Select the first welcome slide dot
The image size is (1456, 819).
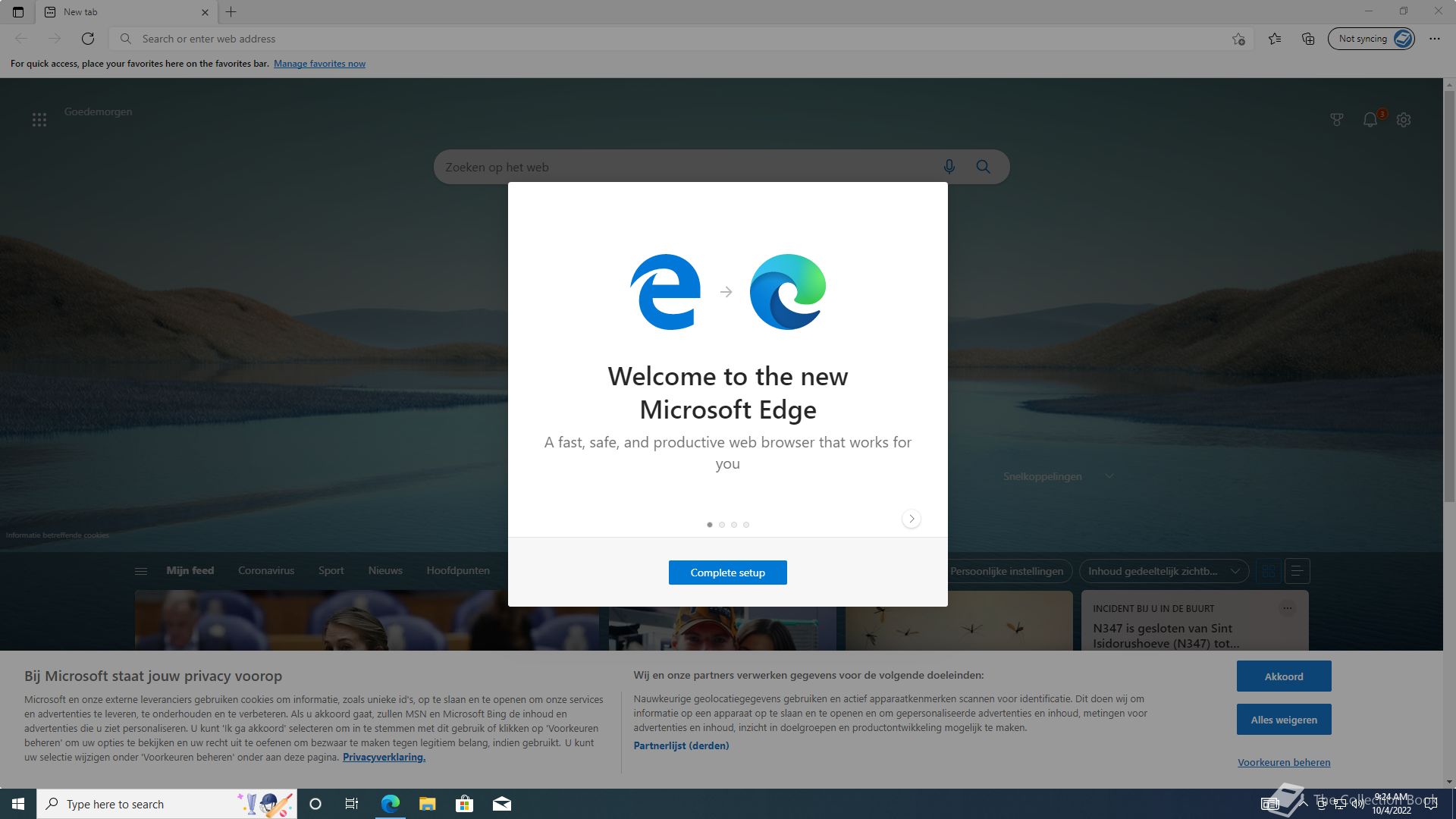pyautogui.click(x=710, y=525)
